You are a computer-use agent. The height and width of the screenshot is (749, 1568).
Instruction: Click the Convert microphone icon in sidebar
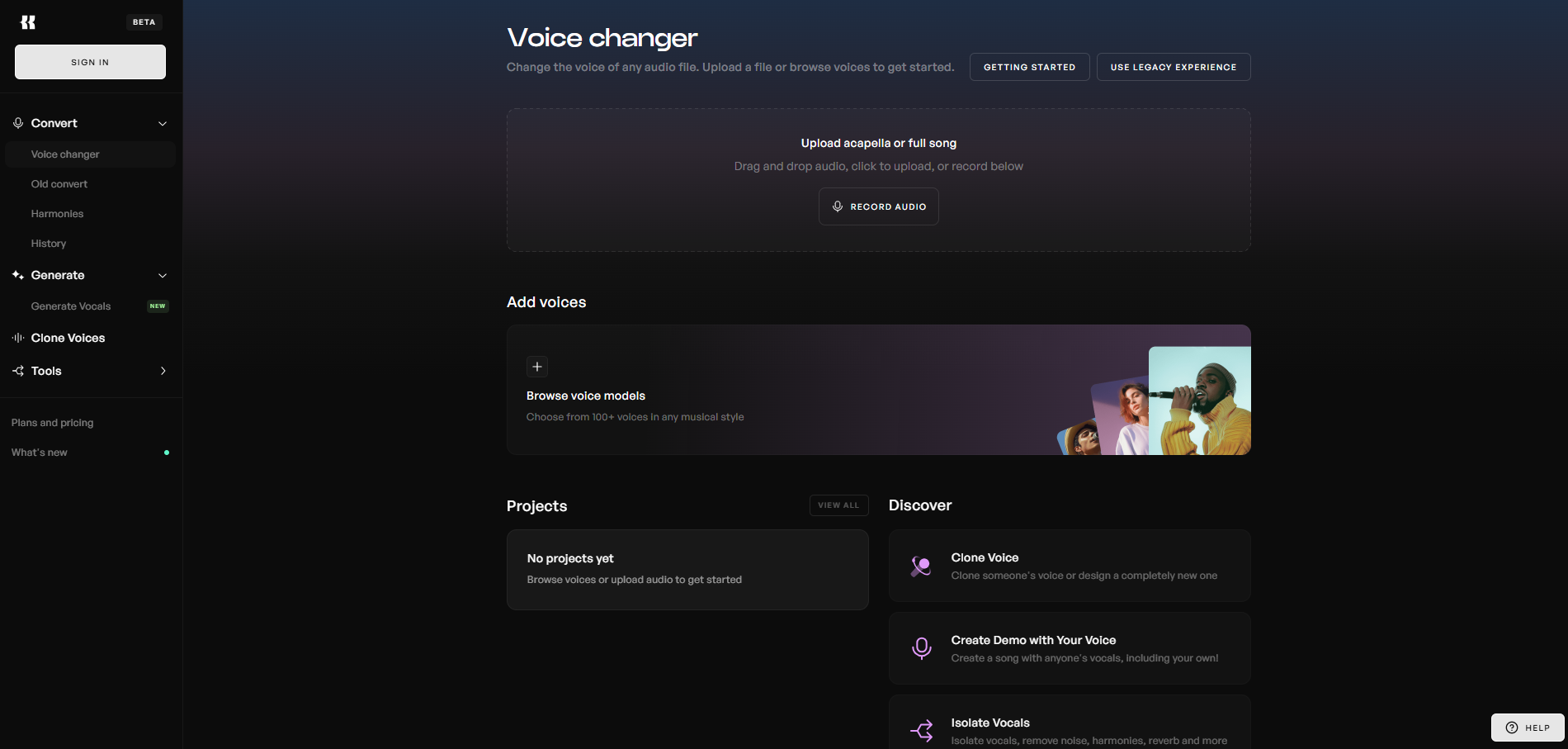pyautogui.click(x=18, y=123)
